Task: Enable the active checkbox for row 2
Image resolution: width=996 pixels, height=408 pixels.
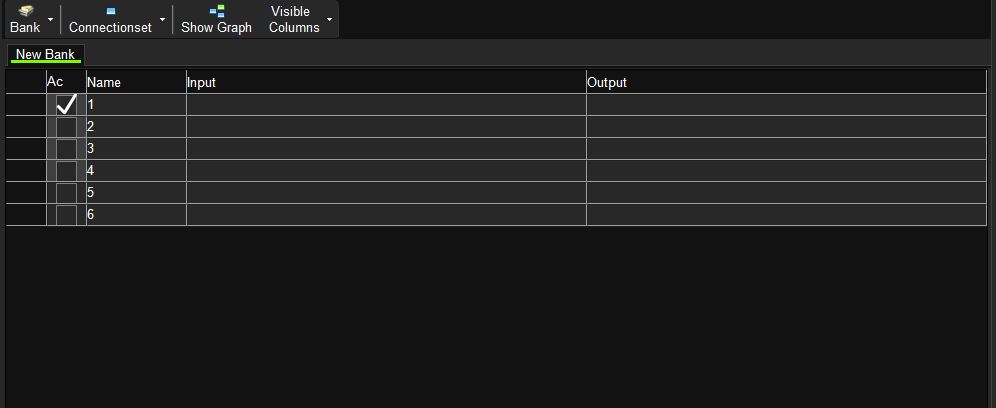Action: point(66,127)
